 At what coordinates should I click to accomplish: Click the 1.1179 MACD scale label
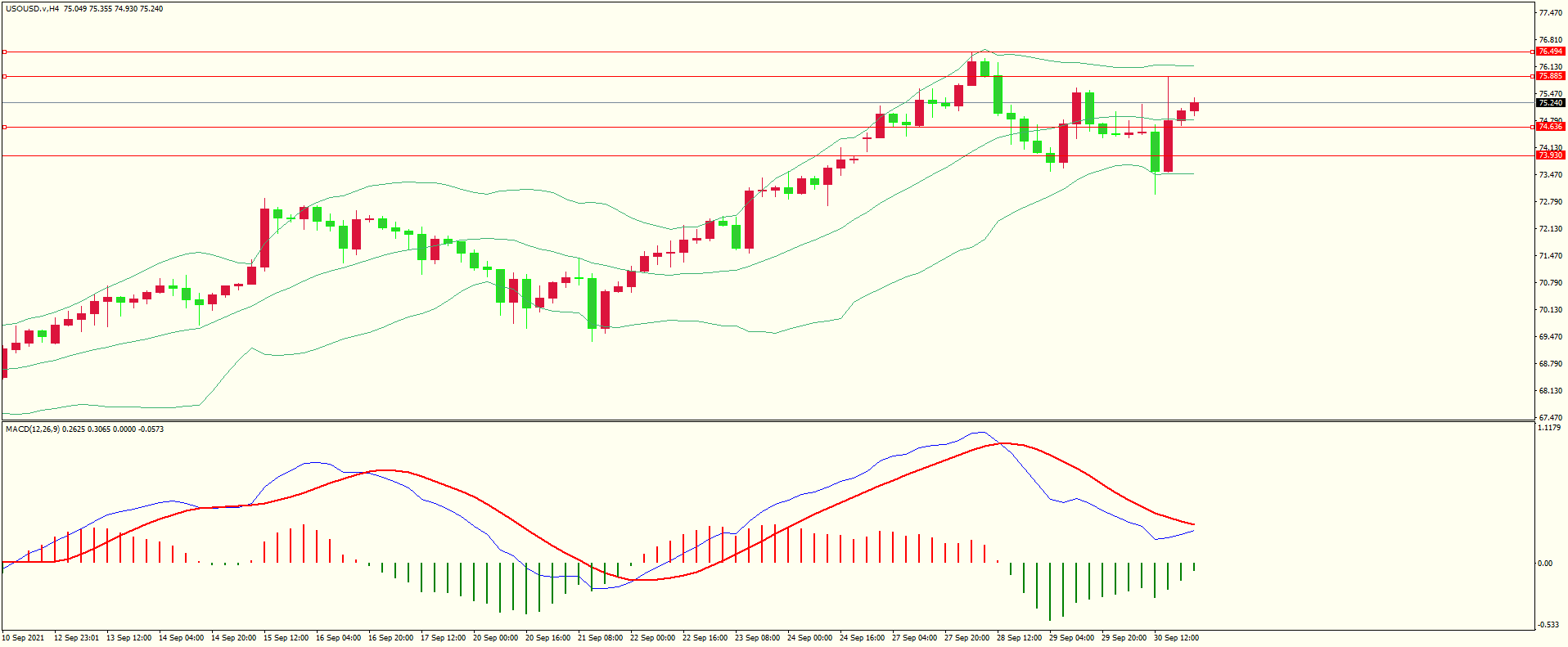click(x=1551, y=428)
